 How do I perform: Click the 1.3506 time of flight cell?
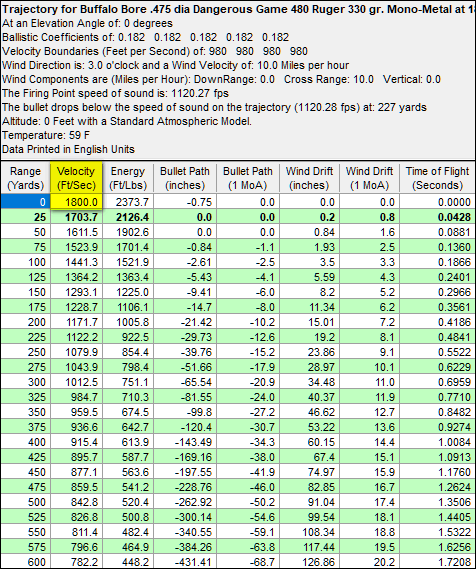[x=437, y=502]
